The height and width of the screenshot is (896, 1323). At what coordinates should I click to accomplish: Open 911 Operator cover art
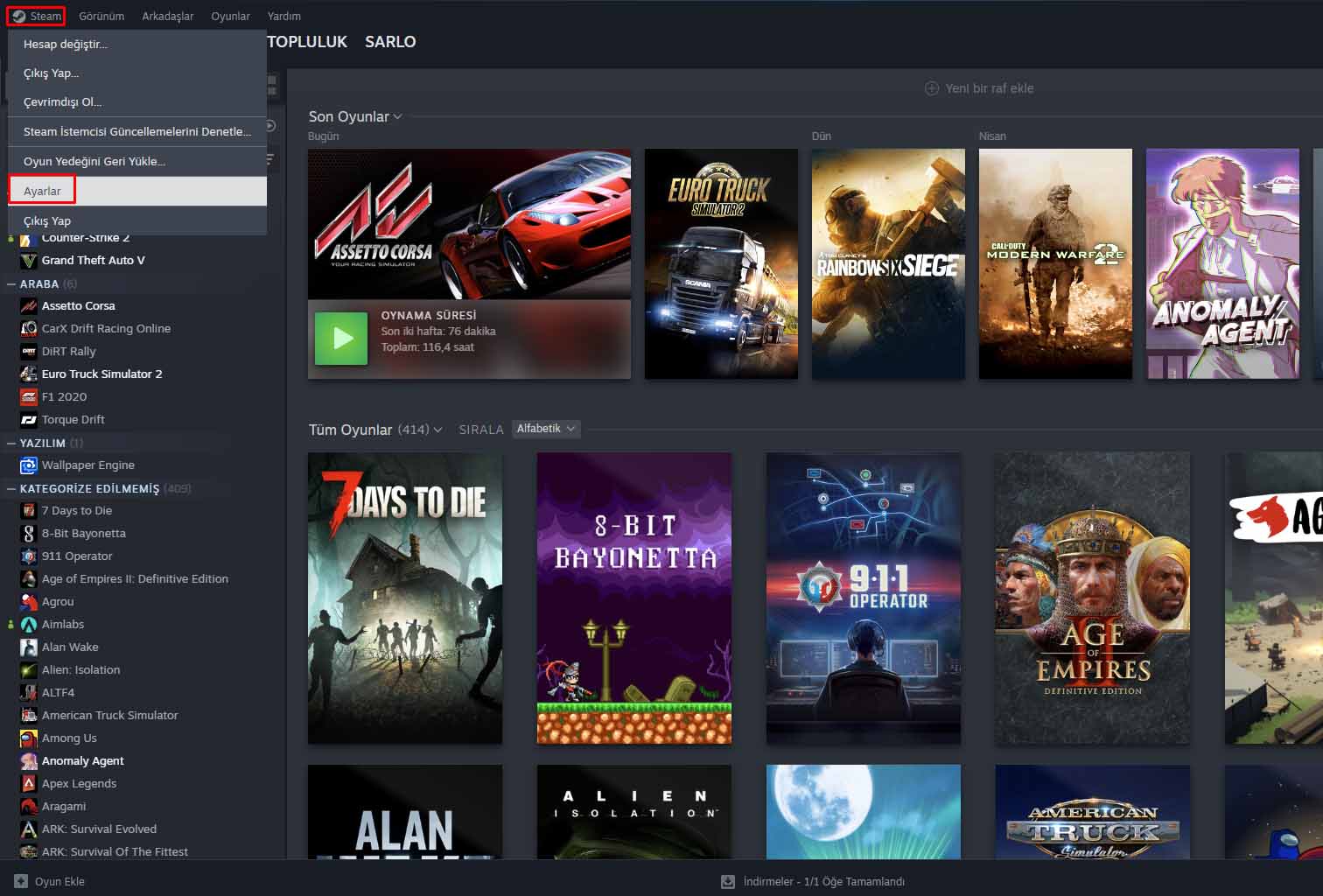864,598
